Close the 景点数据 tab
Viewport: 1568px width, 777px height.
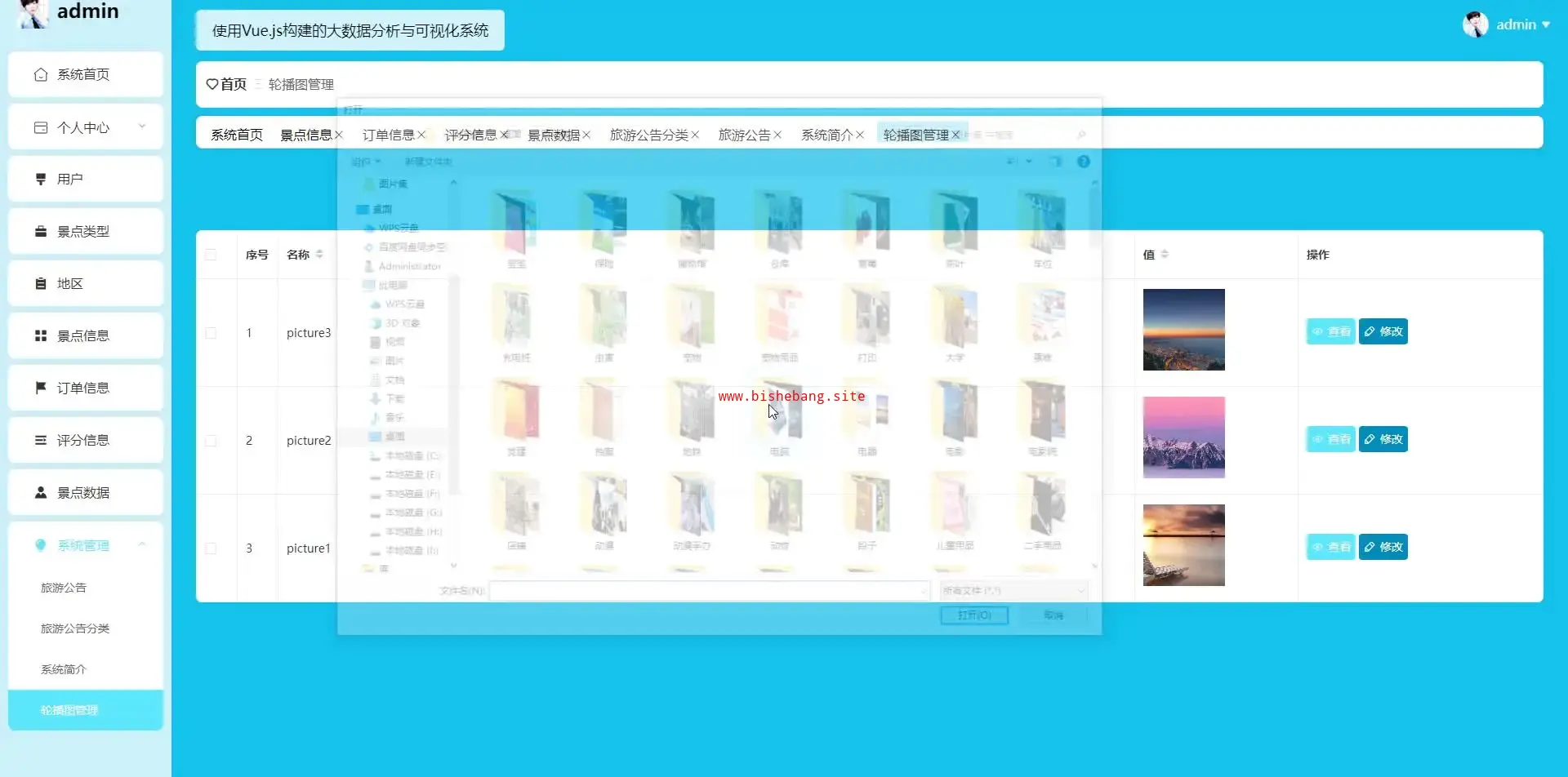586,135
